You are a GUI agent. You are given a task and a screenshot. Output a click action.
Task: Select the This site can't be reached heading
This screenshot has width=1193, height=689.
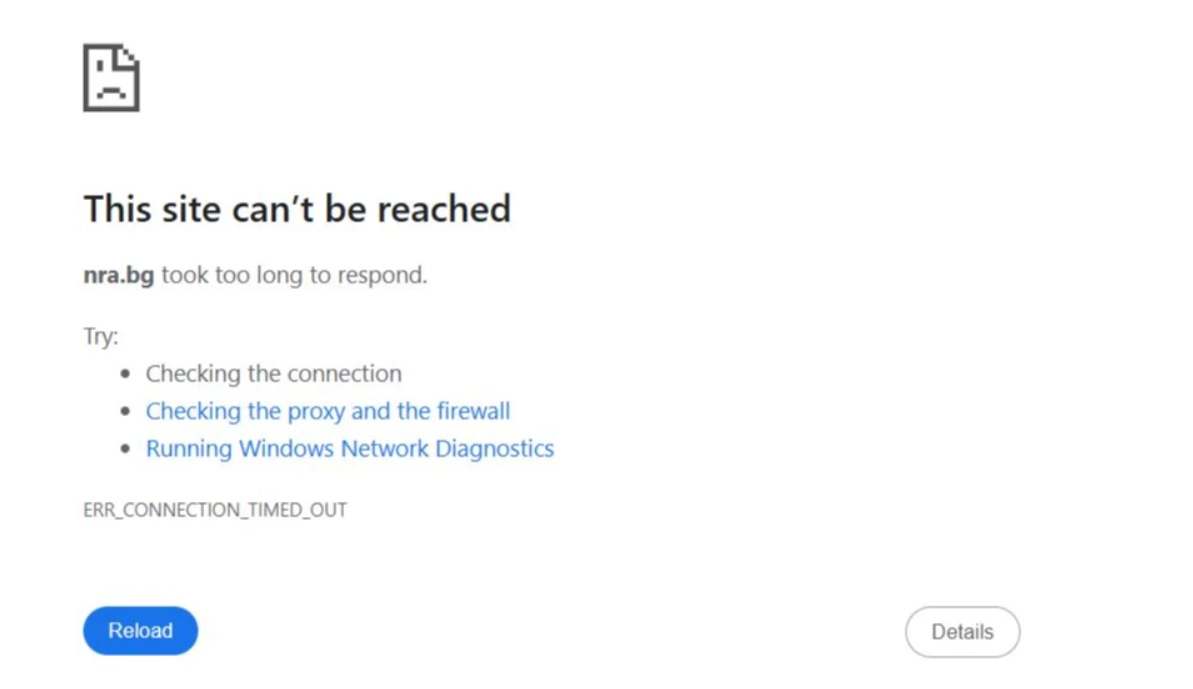pos(297,208)
